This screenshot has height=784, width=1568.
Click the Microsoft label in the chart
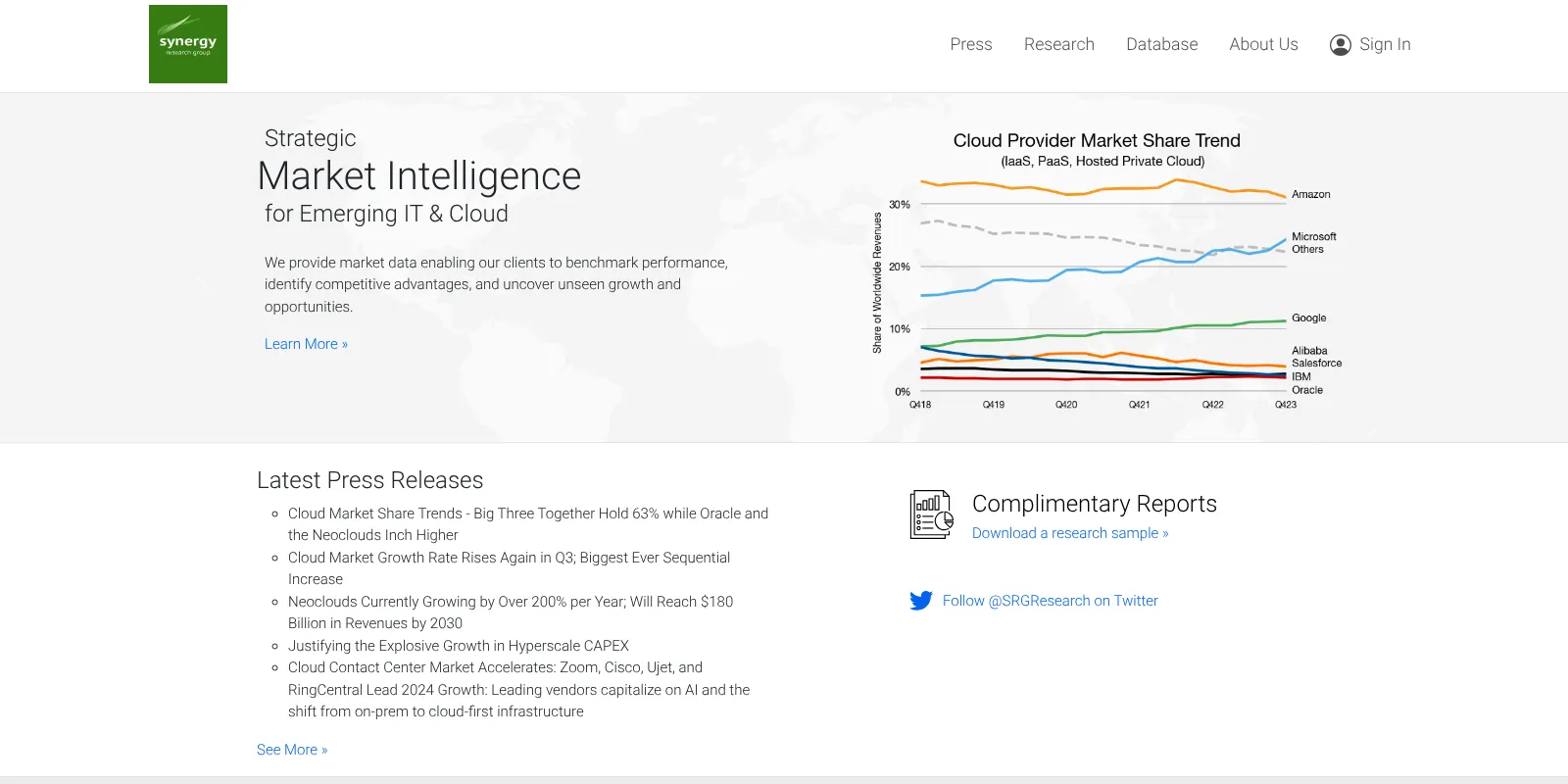(1314, 236)
